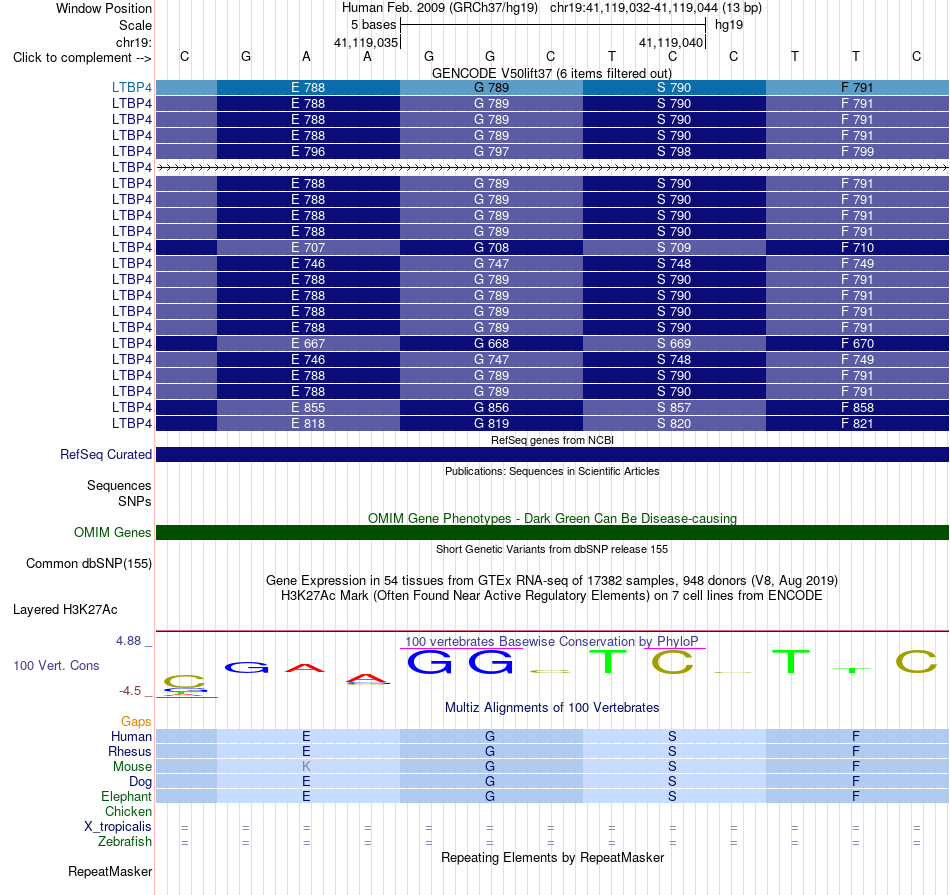Open the RepeatMasker track label

(x=110, y=871)
